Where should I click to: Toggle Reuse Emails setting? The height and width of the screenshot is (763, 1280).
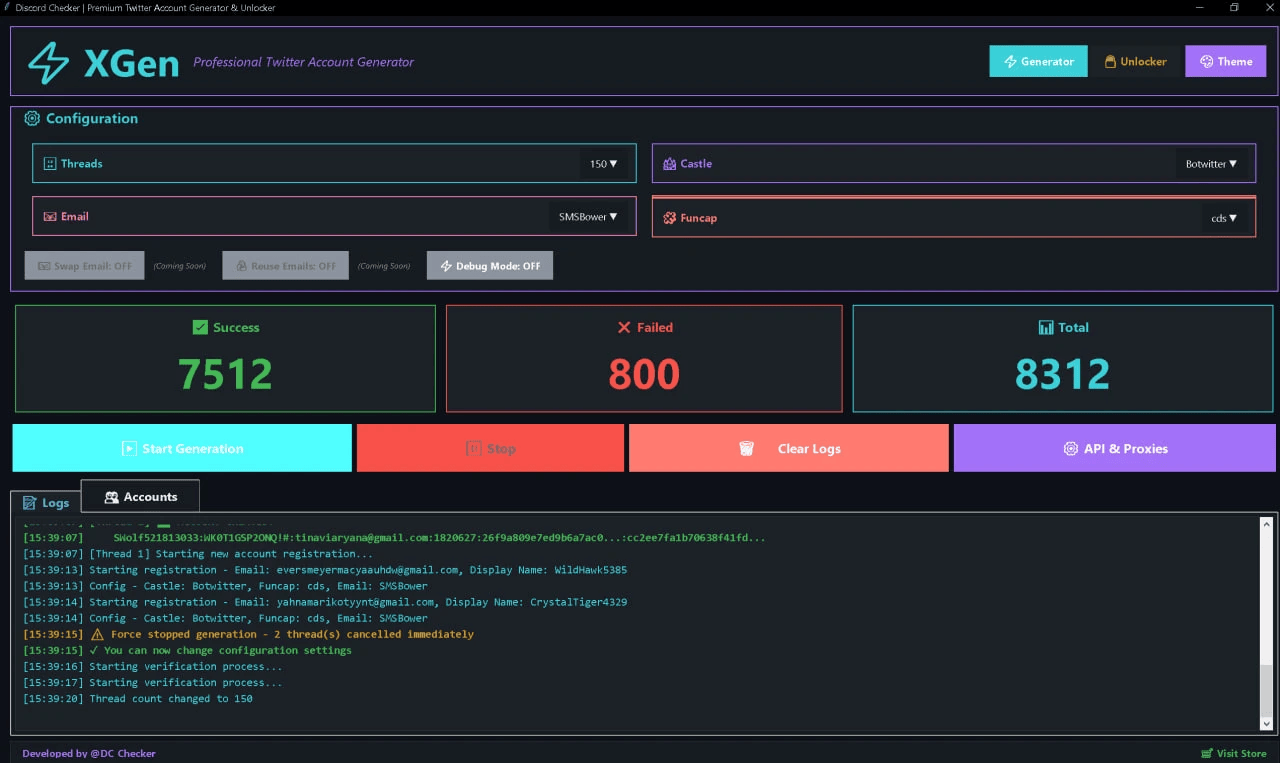pos(285,265)
